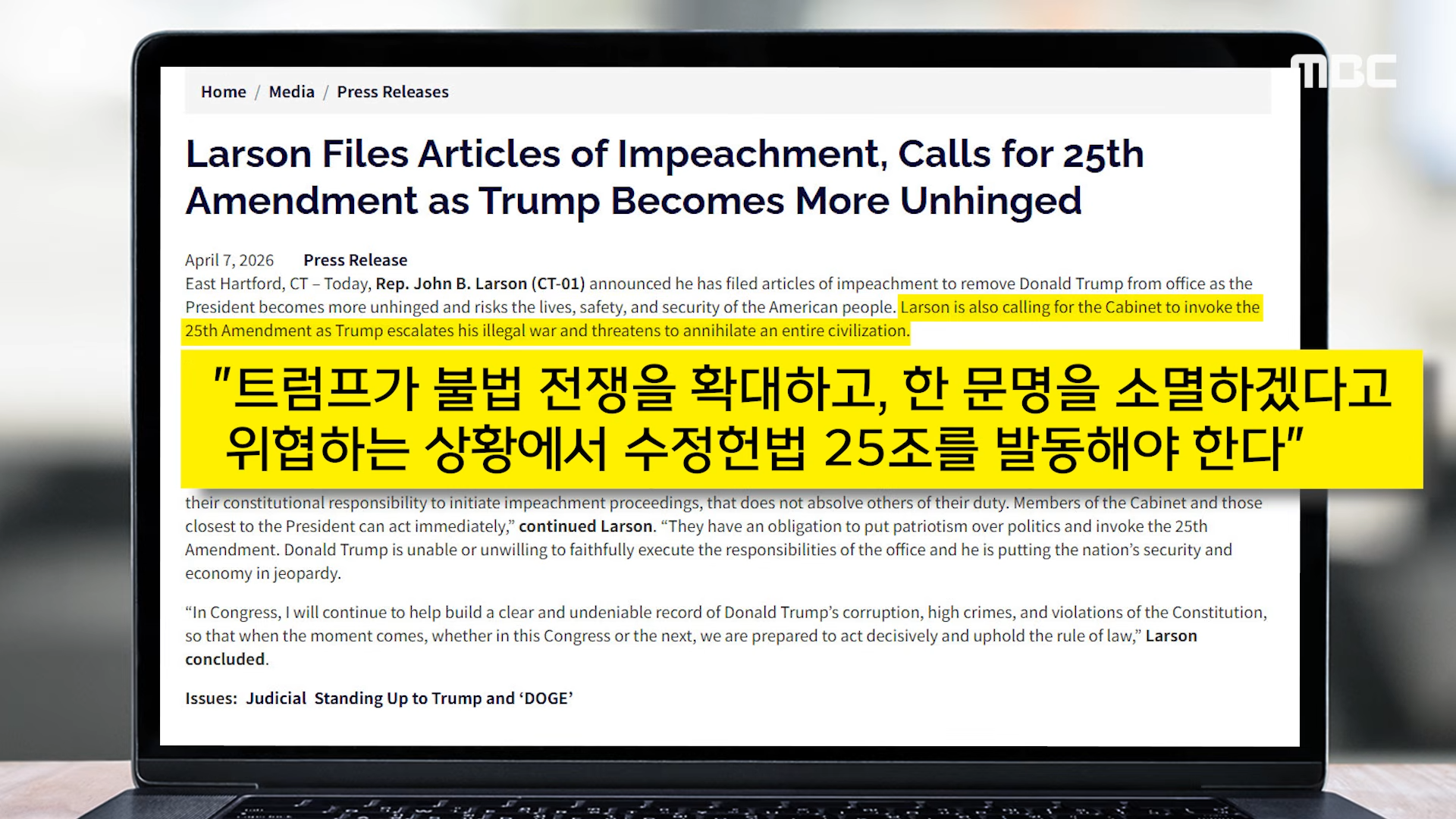1456x819 pixels.
Task: Click the bold 'continued Larson' text
Action: tap(585, 526)
